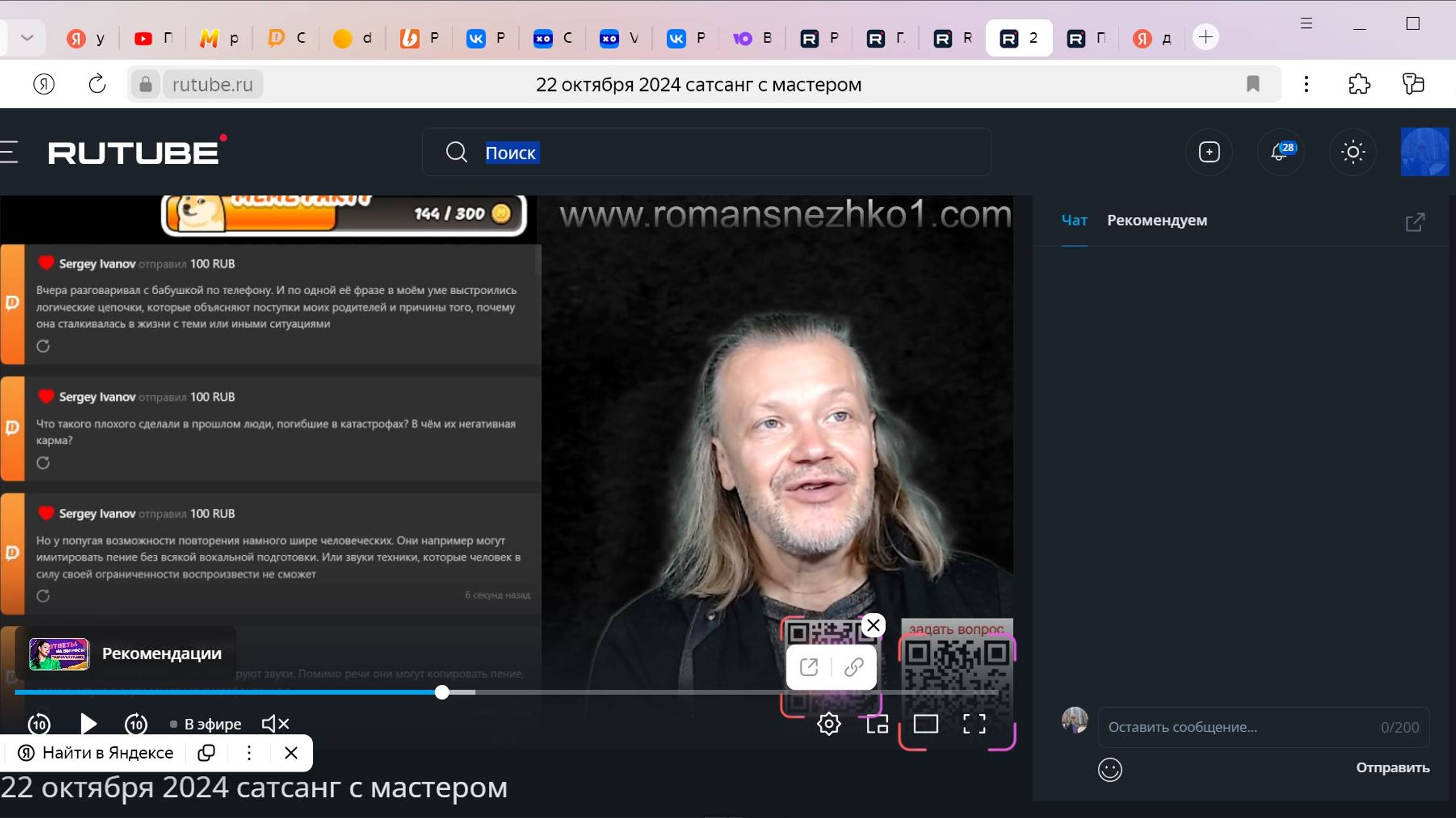Viewport: 1456px width, 818px height.
Task: Click the Найти в Яндексе button
Action: [x=96, y=752]
